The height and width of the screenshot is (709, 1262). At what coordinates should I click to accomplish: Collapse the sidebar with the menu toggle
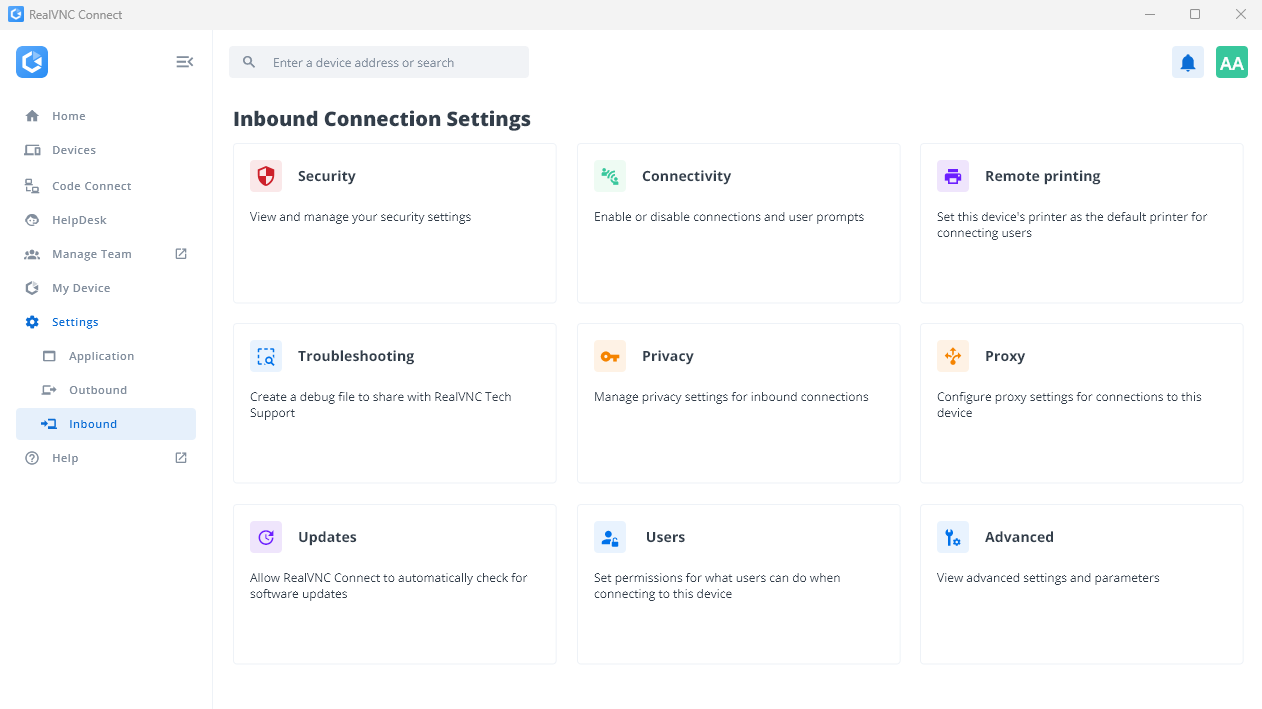pyautogui.click(x=184, y=62)
